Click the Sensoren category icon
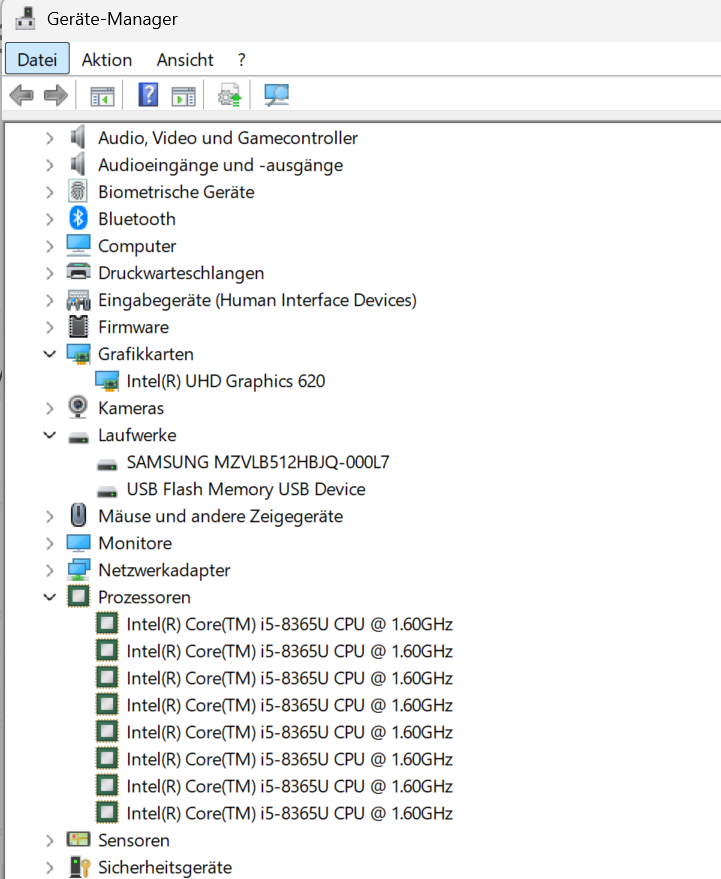The width and height of the screenshot is (721, 879). coord(78,839)
